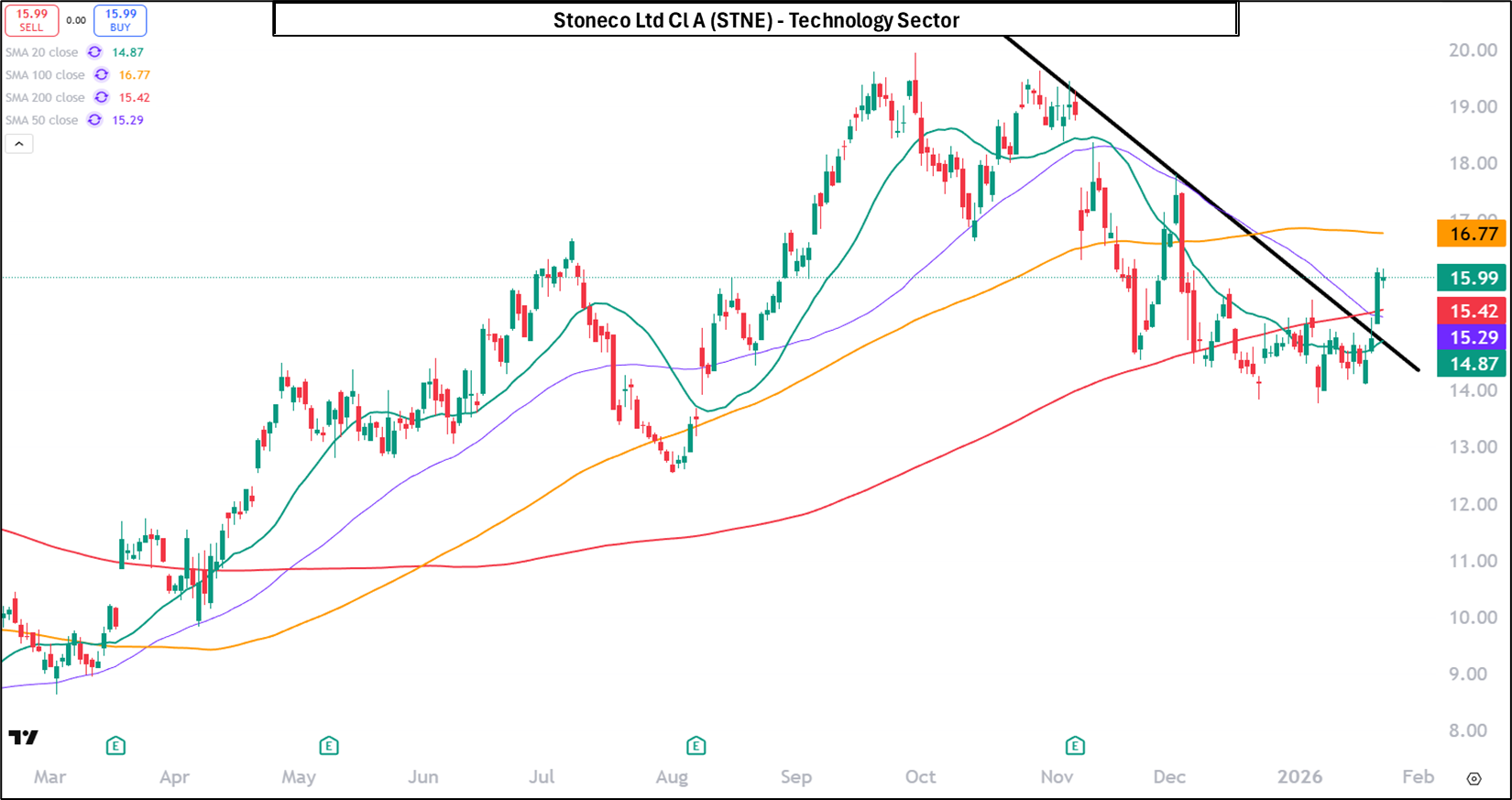This screenshot has width=1512, height=800.
Task: Click the TradingView logo
Action: [x=24, y=738]
